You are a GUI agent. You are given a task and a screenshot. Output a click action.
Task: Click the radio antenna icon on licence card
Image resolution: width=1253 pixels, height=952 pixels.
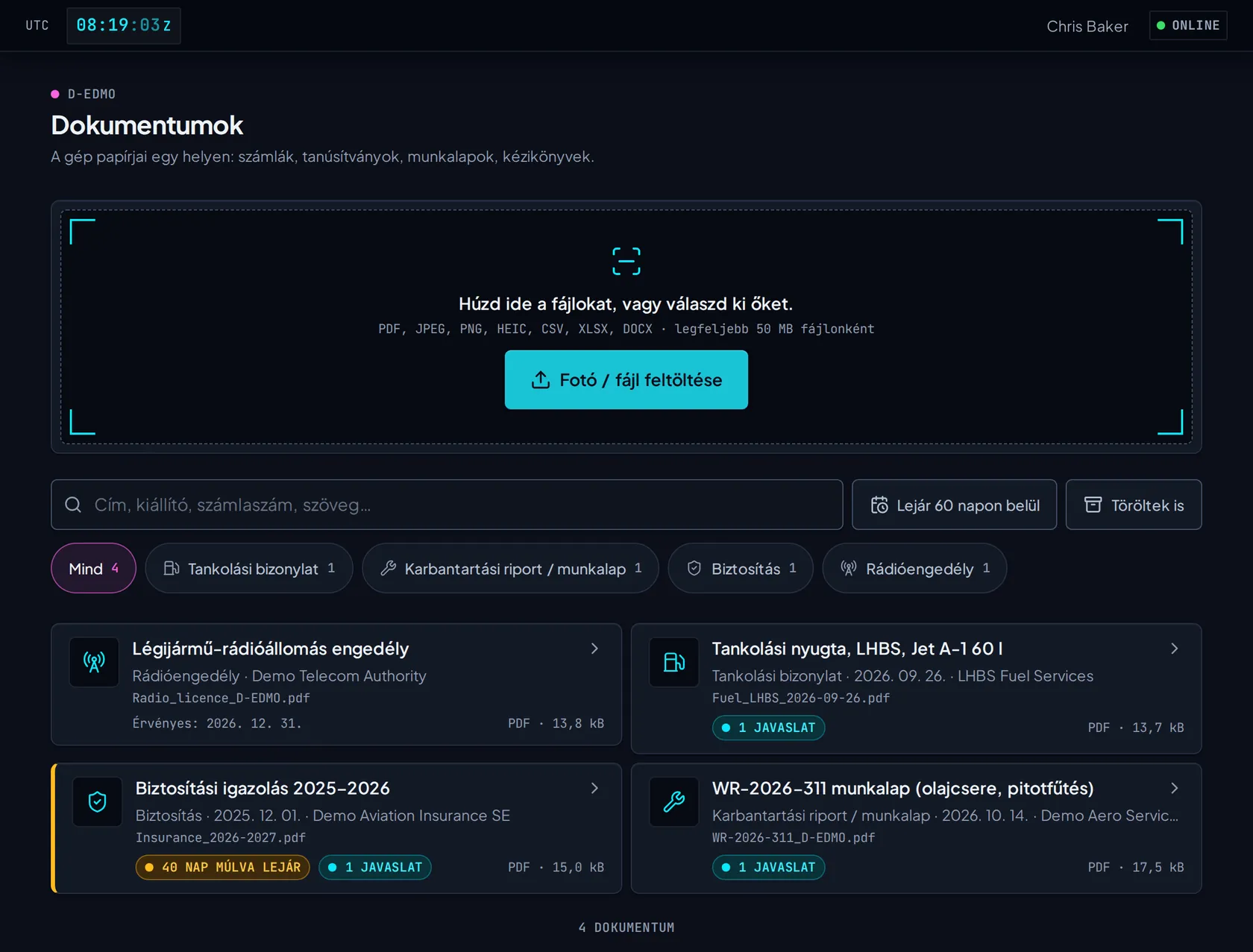click(94, 662)
